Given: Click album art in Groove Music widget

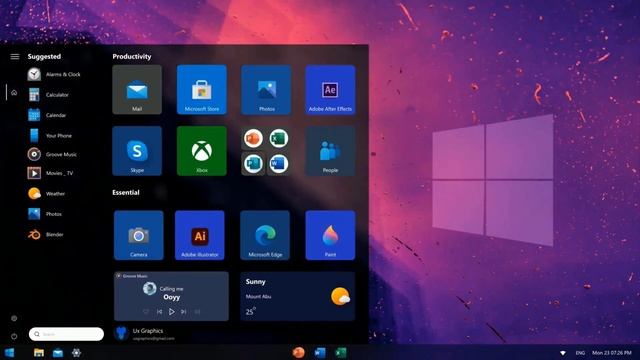Looking at the screenshot, I should point(149,288).
